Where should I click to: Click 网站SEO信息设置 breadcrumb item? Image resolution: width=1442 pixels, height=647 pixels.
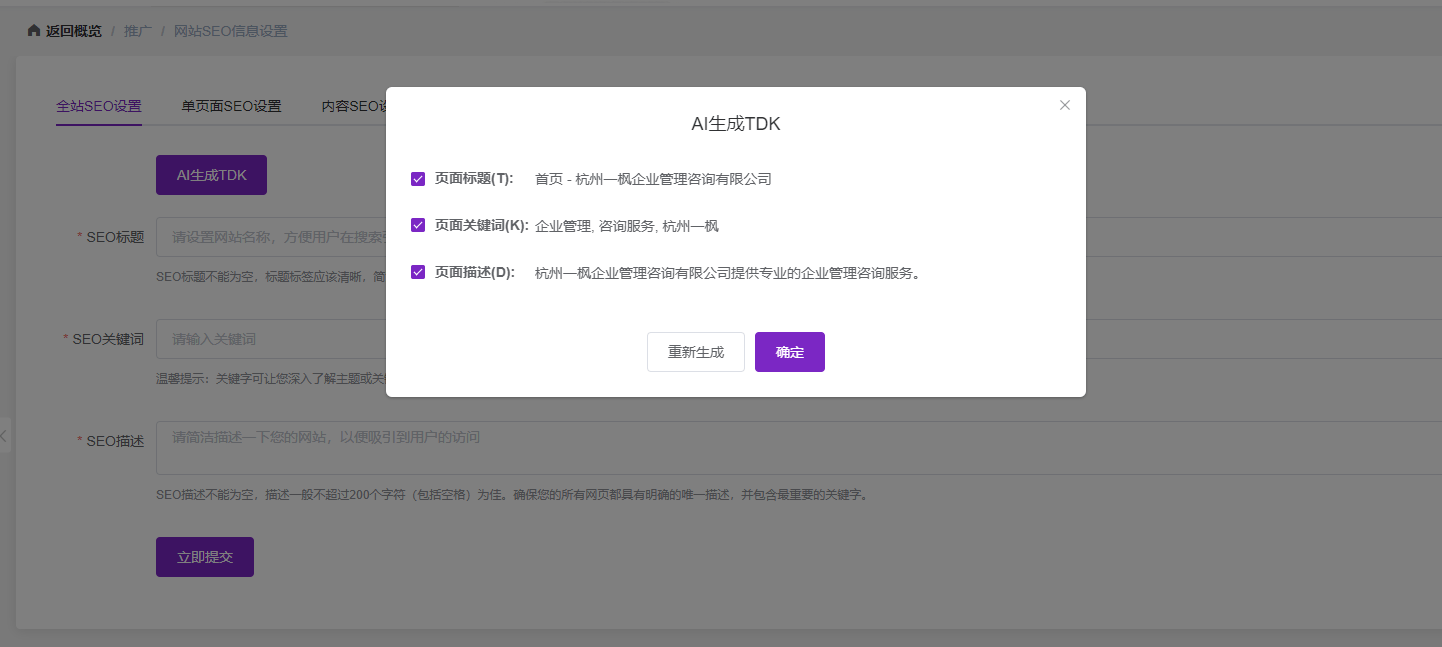[x=231, y=31]
